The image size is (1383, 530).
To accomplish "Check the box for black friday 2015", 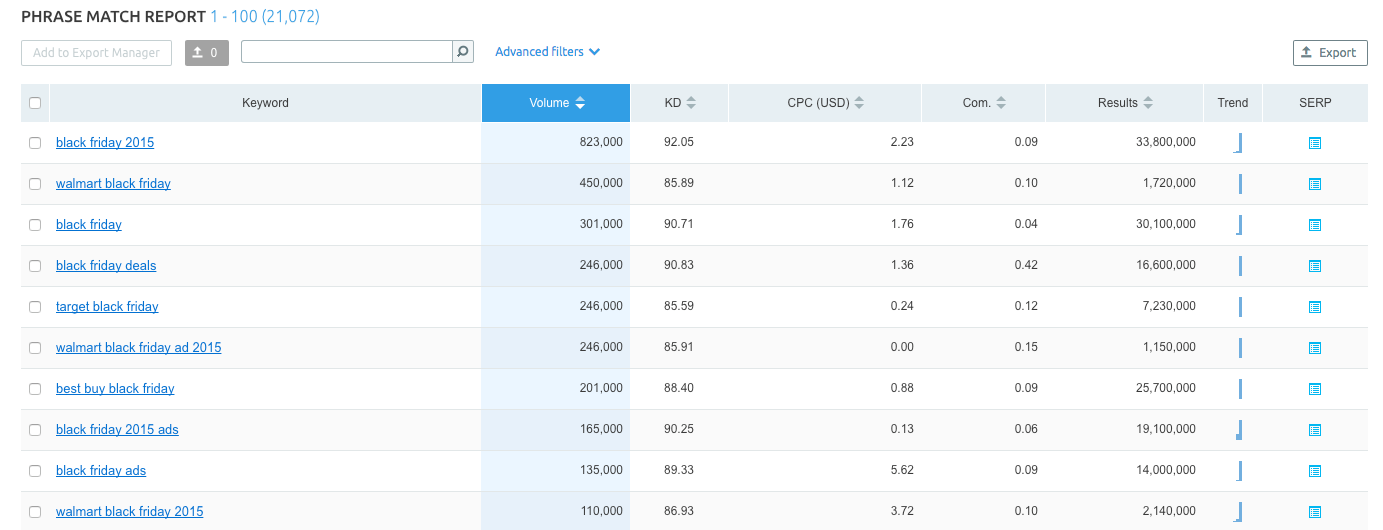I will pyautogui.click(x=35, y=143).
